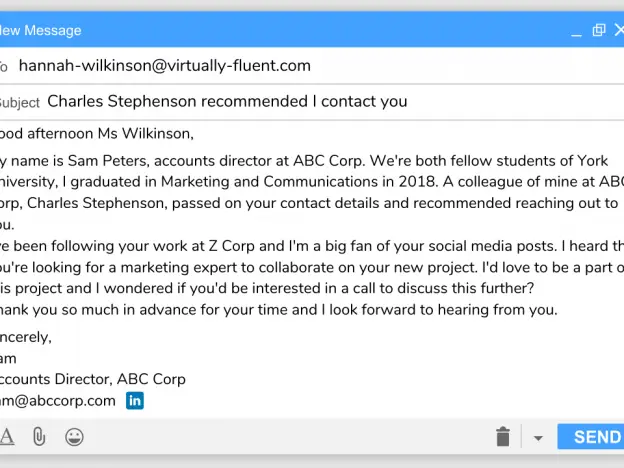The height and width of the screenshot is (468, 624).
Task: Place cursor on the Accounts Director, ABC Corp line
Action: click(93, 379)
